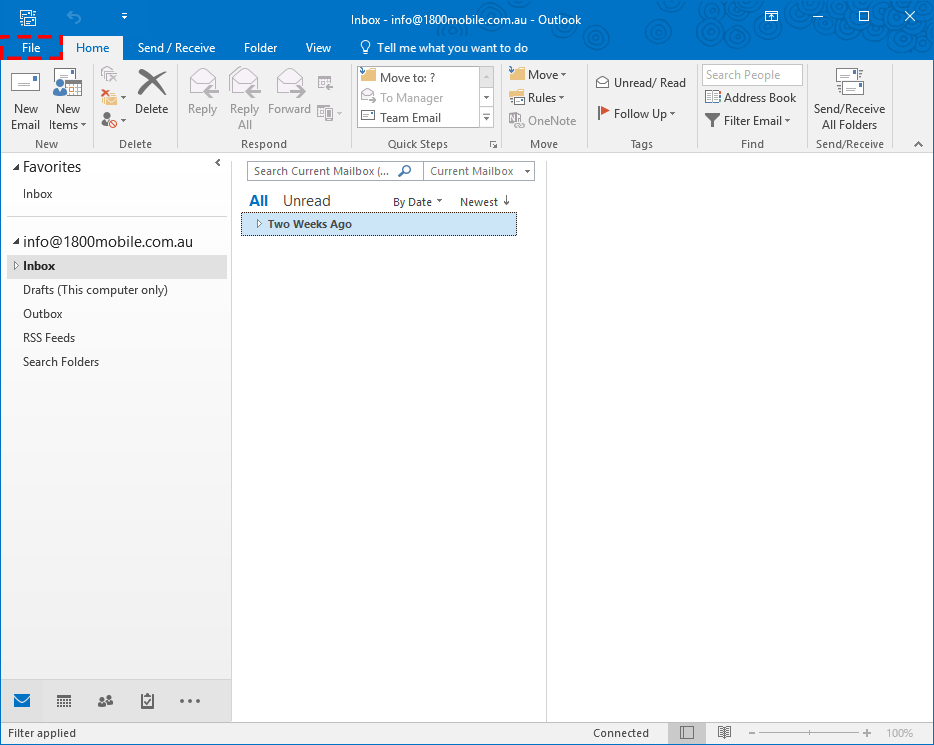Click Send/Receive quick access icon
This screenshot has width=934, height=745.
tap(28, 17)
